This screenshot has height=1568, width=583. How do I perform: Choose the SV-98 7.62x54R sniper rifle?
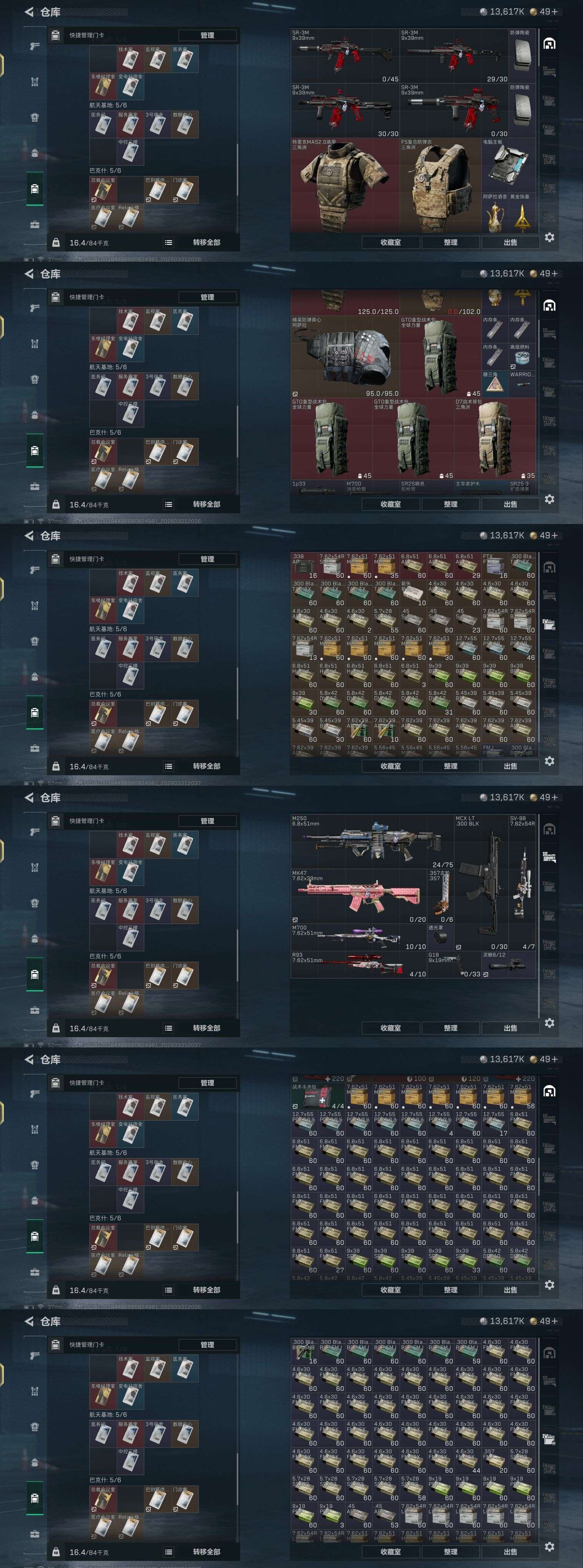coord(522,883)
